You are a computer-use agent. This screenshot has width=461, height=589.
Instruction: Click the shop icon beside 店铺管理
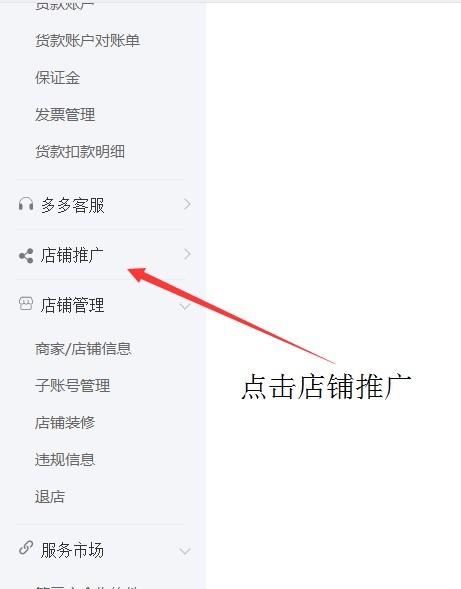point(26,304)
